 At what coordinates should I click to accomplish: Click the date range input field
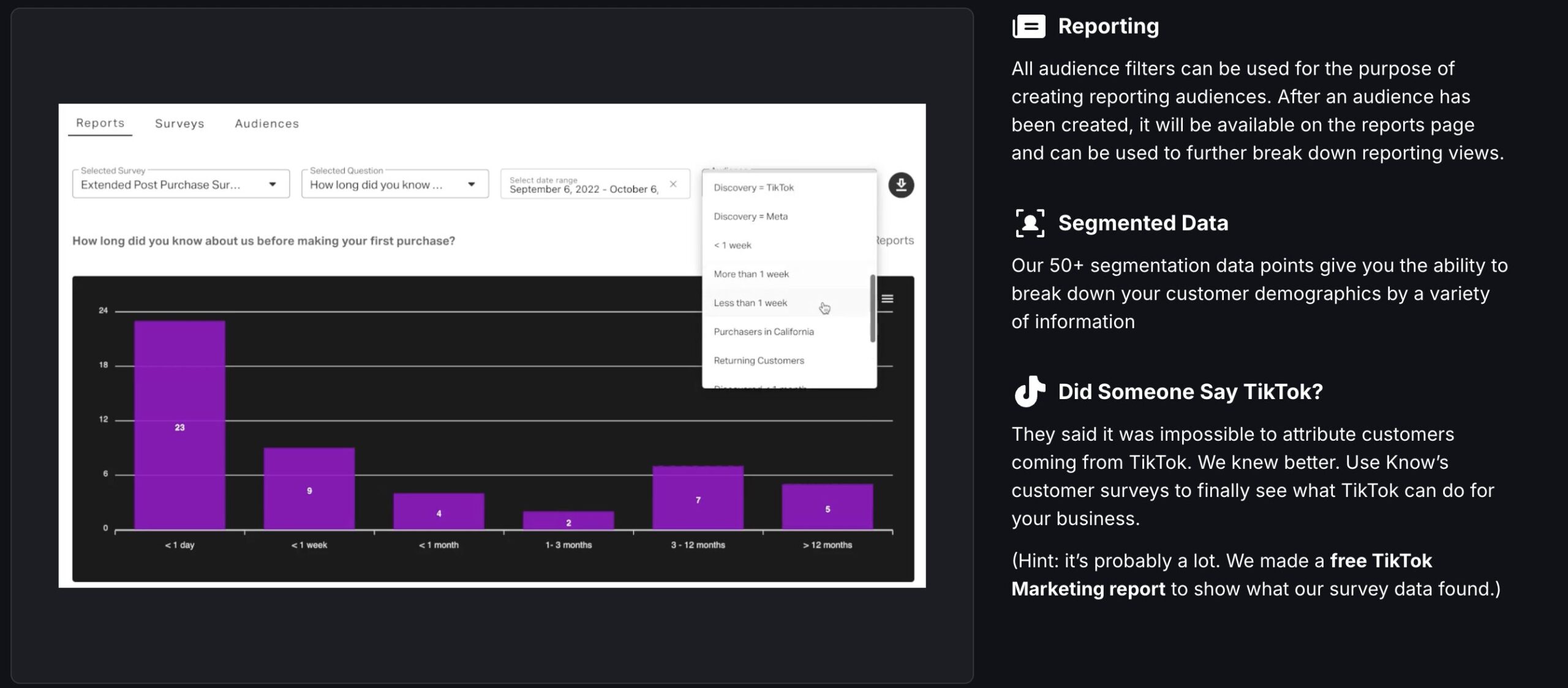tap(583, 185)
